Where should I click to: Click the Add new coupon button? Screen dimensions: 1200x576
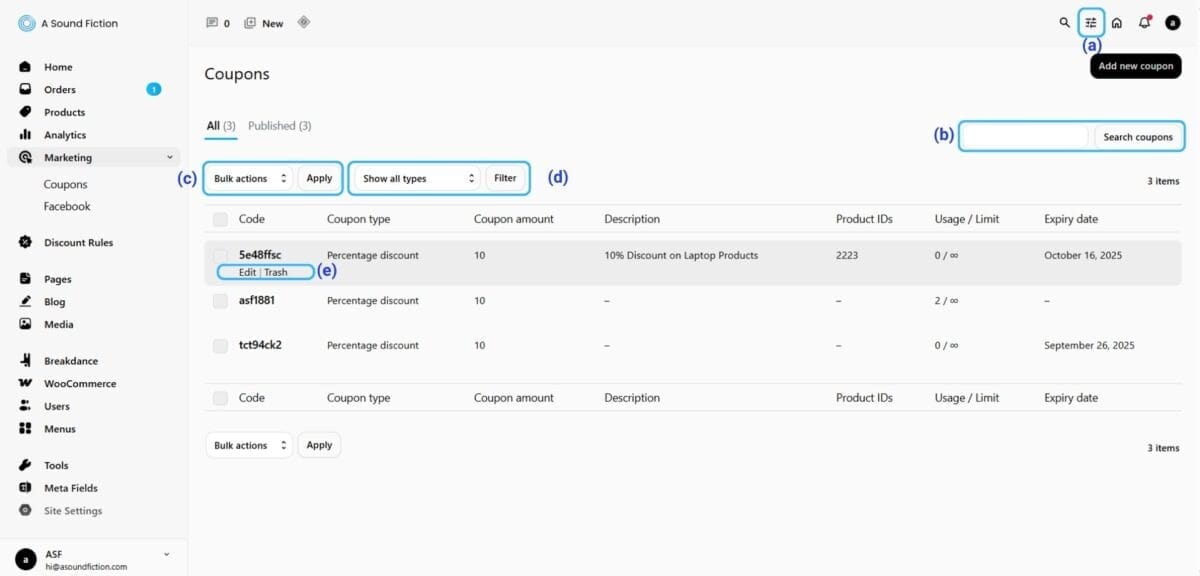pos(1135,66)
